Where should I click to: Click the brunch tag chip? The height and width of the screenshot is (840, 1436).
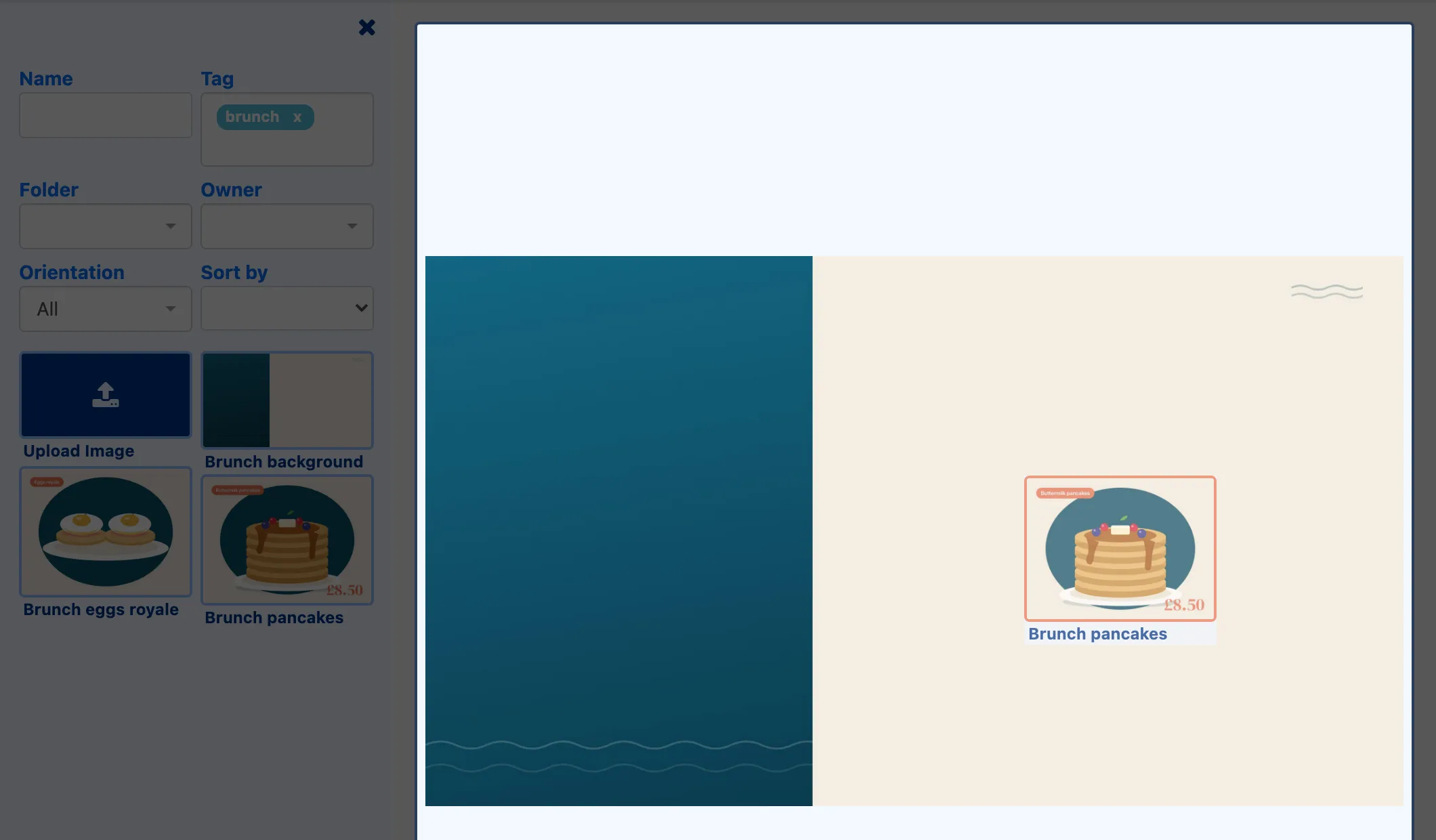point(265,117)
